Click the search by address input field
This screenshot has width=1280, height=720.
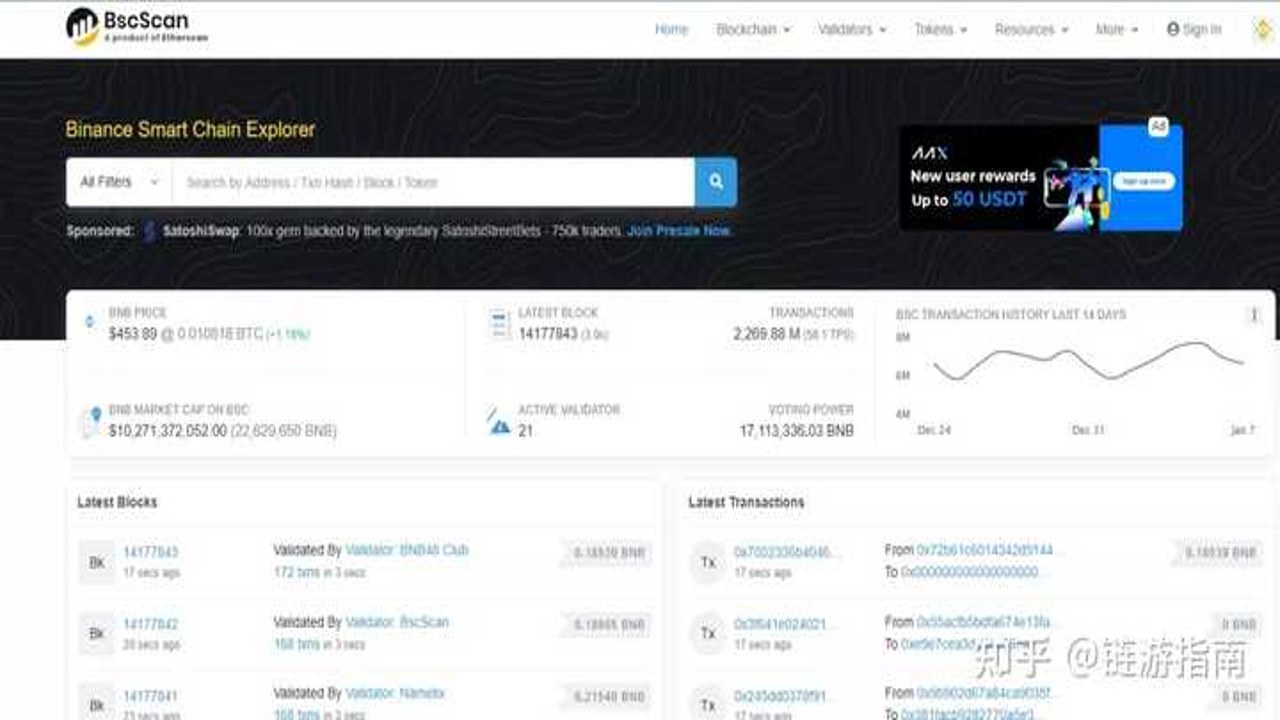[433, 182]
